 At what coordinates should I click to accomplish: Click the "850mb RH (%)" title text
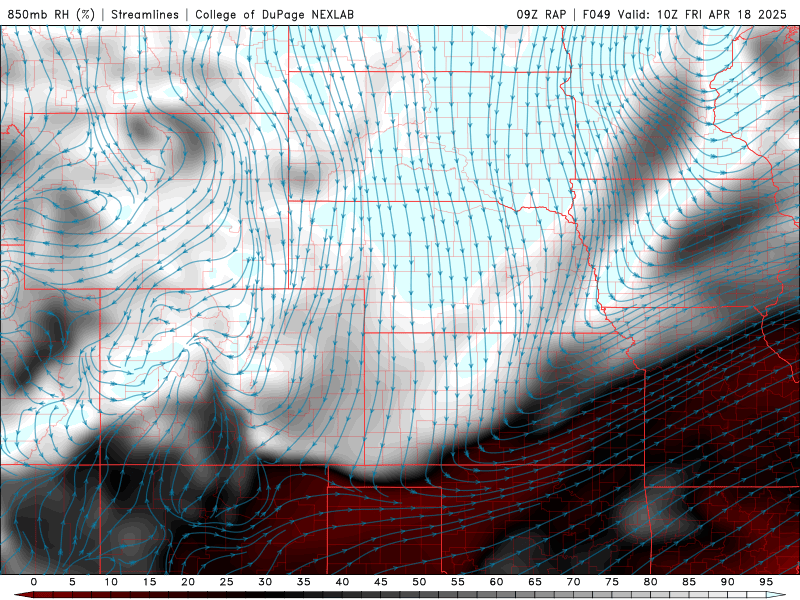pos(51,14)
